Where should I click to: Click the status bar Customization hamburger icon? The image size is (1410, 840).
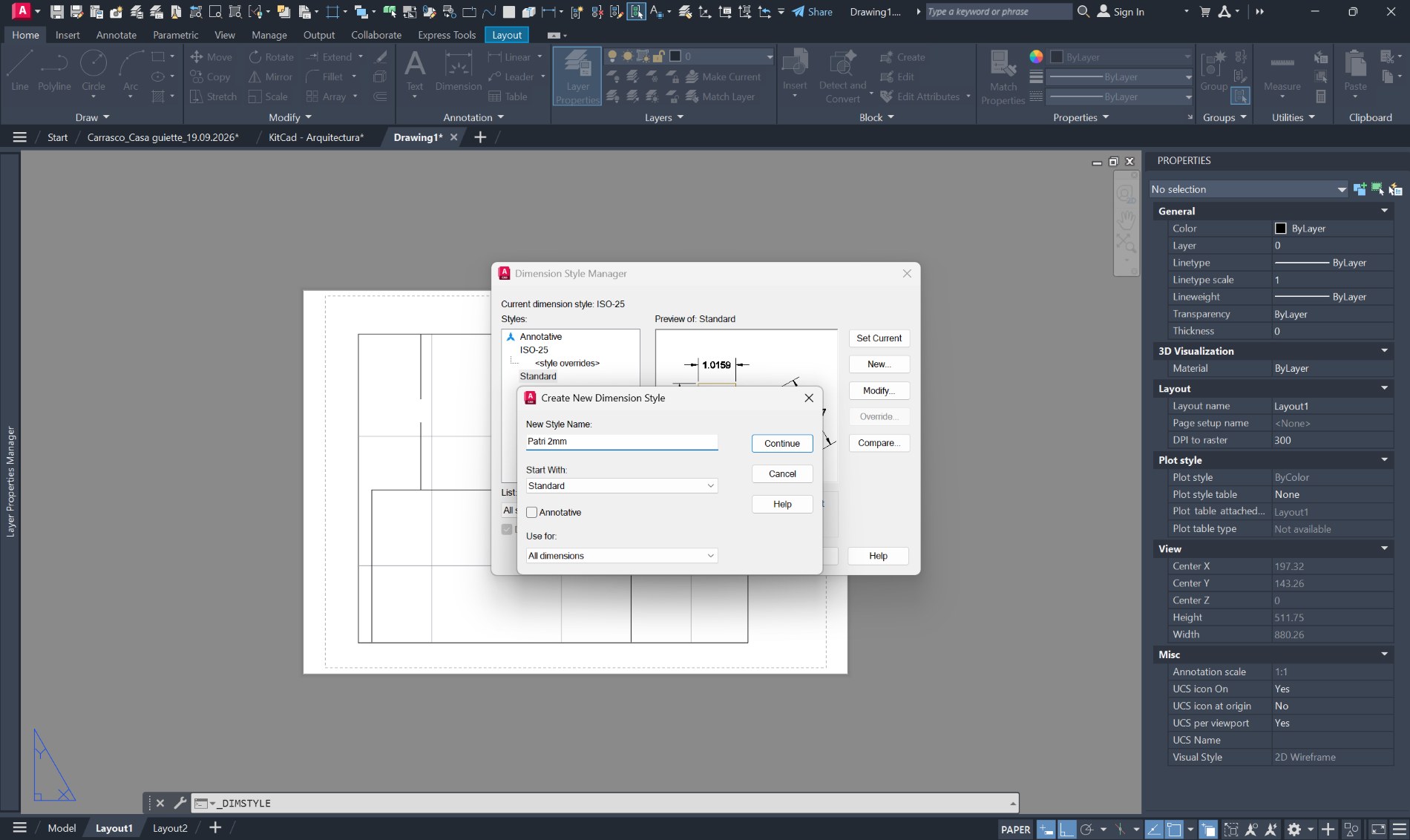click(x=1400, y=829)
